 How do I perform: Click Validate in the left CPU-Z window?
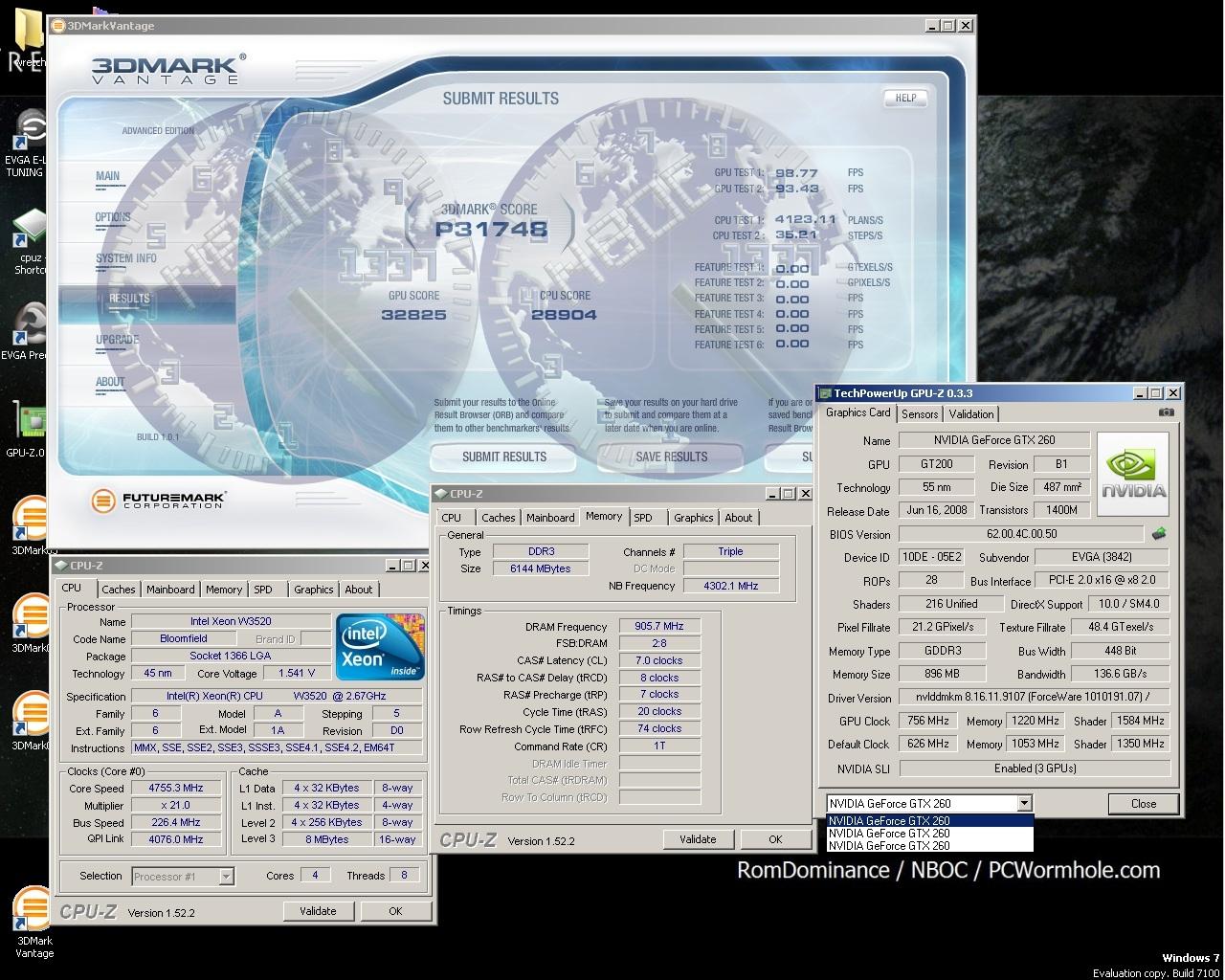(x=318, y=911)
